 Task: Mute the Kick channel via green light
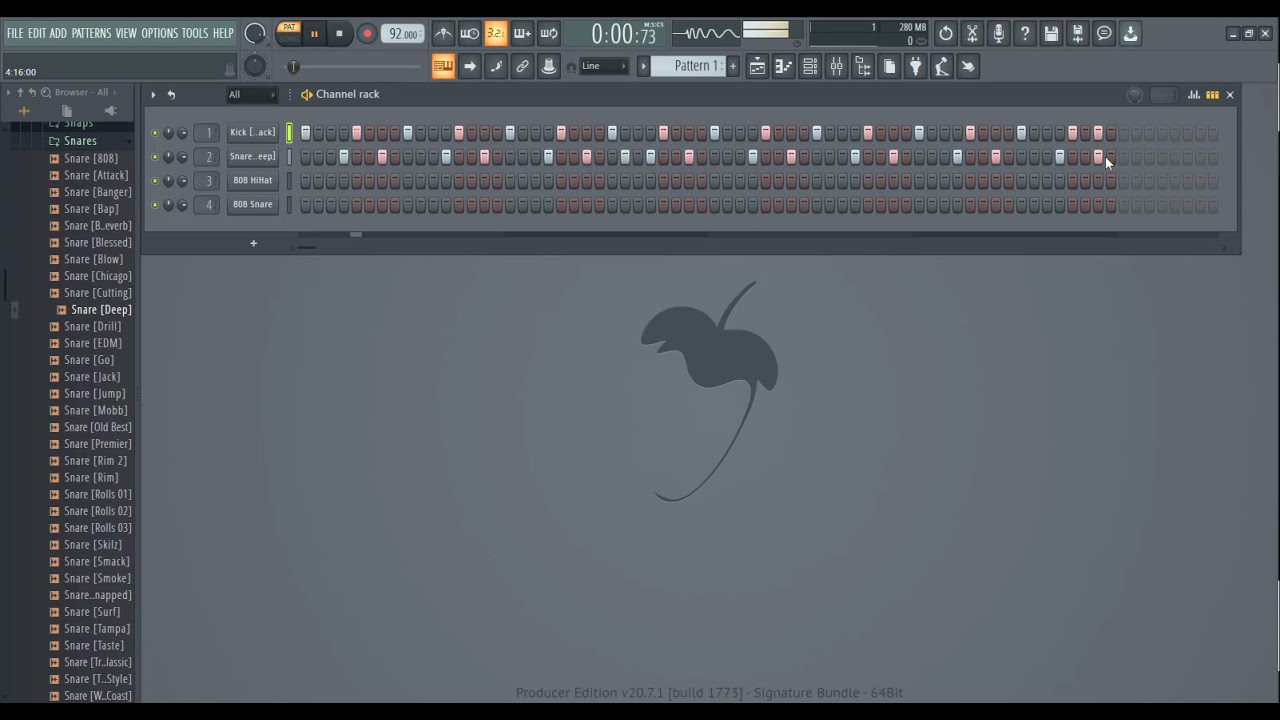155,133
